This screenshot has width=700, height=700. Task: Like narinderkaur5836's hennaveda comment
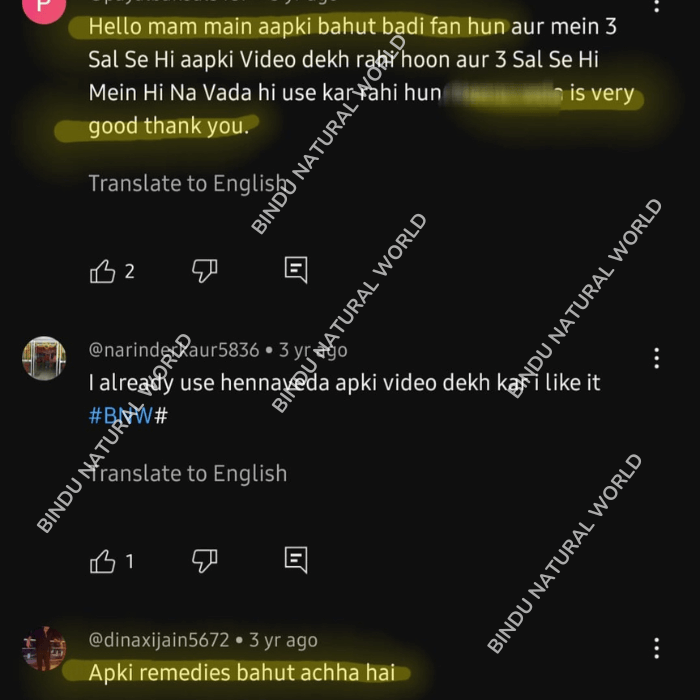click(x=102, y=561)
